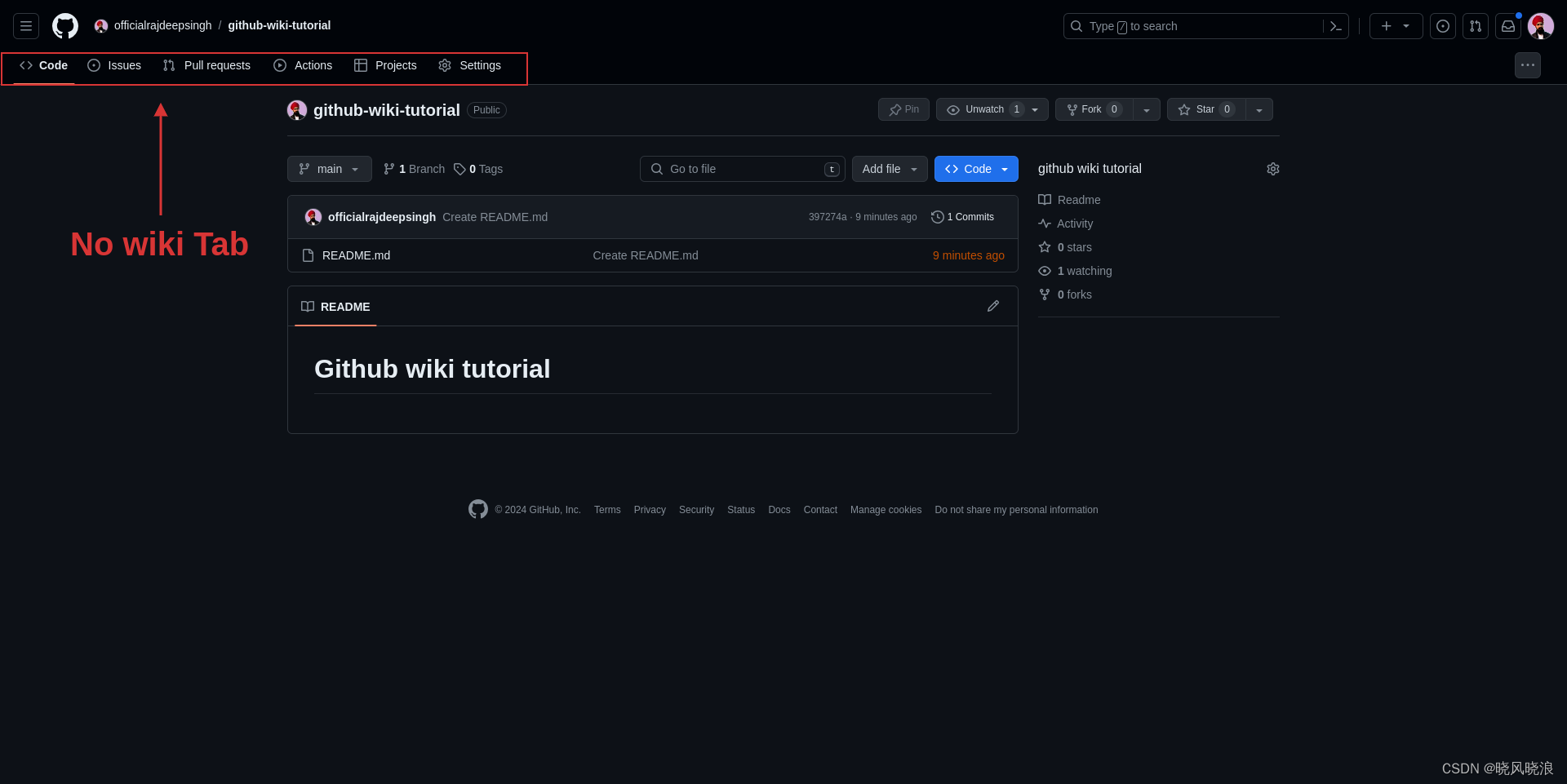
Task: Open Docs footer link
Action: tap(779, 510)
